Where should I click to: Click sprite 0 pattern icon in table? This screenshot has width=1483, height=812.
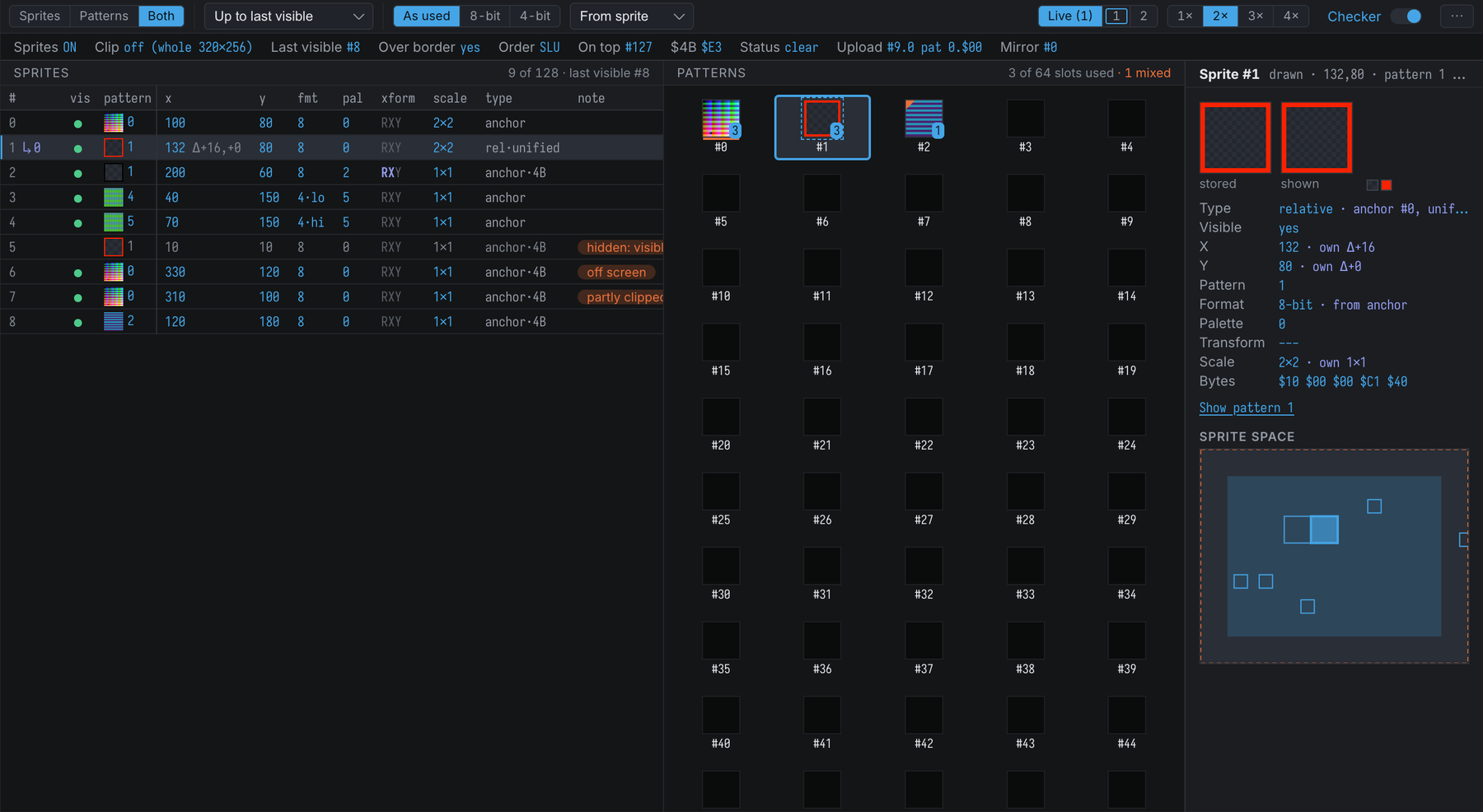(114, 124)
